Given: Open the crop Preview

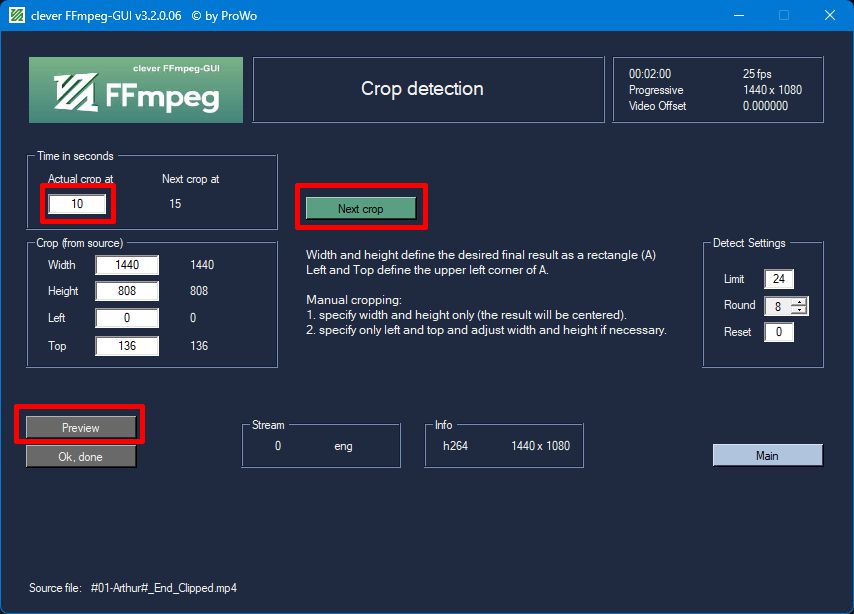Looking at the screenshot, I should (81, 428).
